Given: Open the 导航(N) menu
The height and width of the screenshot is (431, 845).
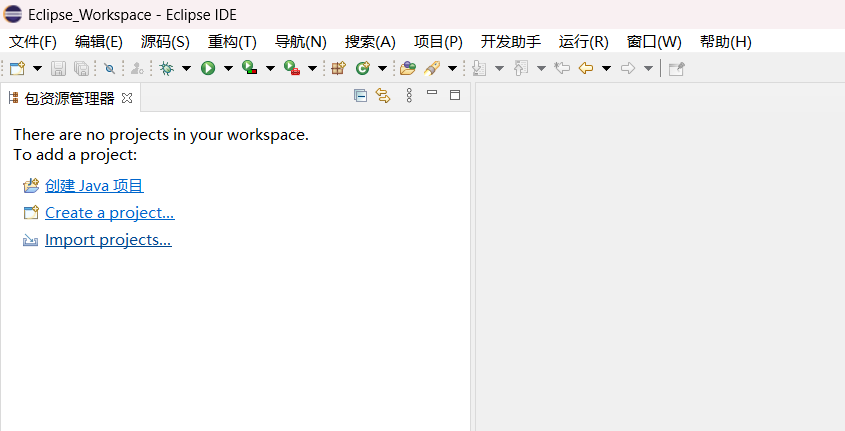Looking at the screenshot, I should [301, 42].
